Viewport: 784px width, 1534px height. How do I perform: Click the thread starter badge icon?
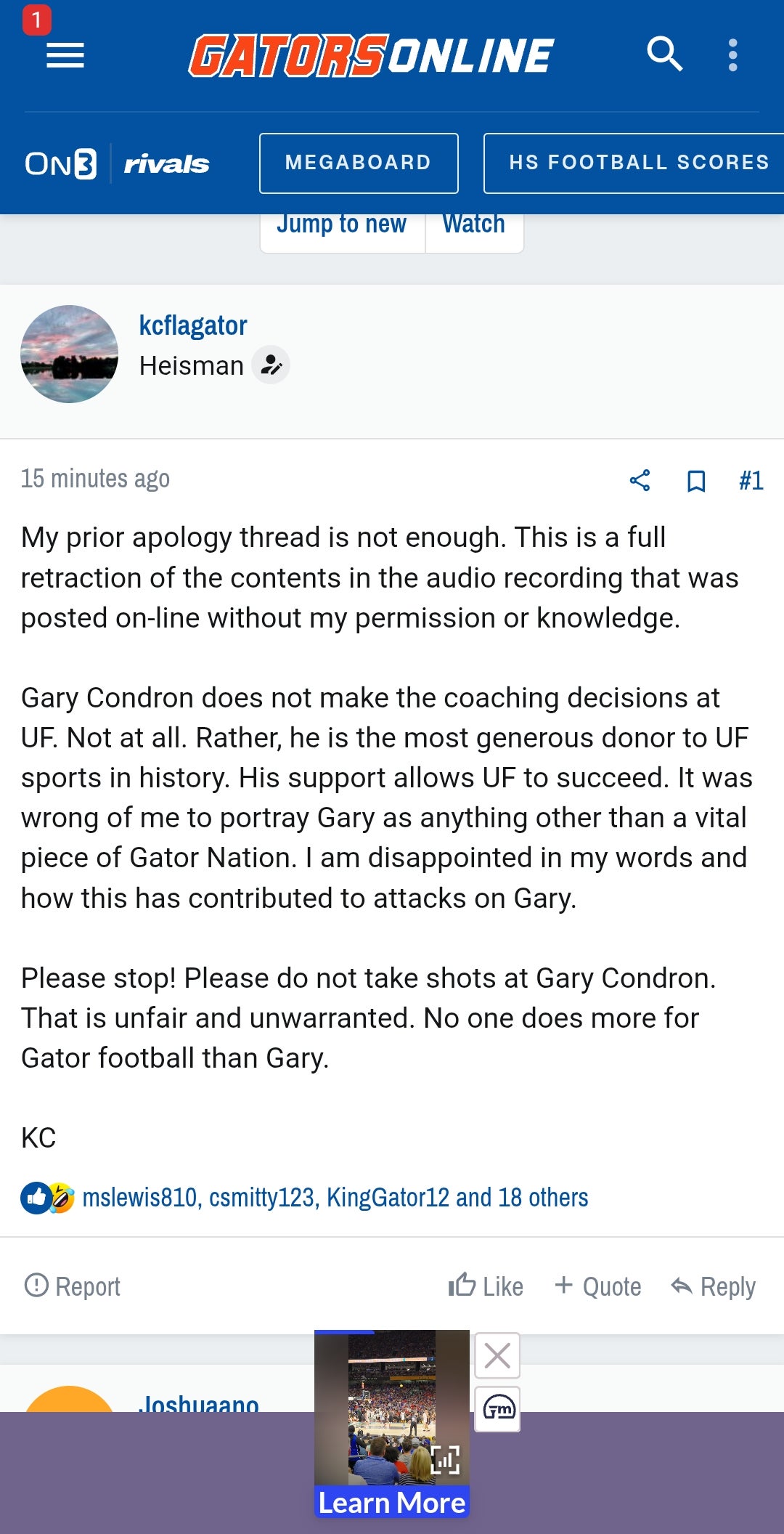click(x=271, y=365)
